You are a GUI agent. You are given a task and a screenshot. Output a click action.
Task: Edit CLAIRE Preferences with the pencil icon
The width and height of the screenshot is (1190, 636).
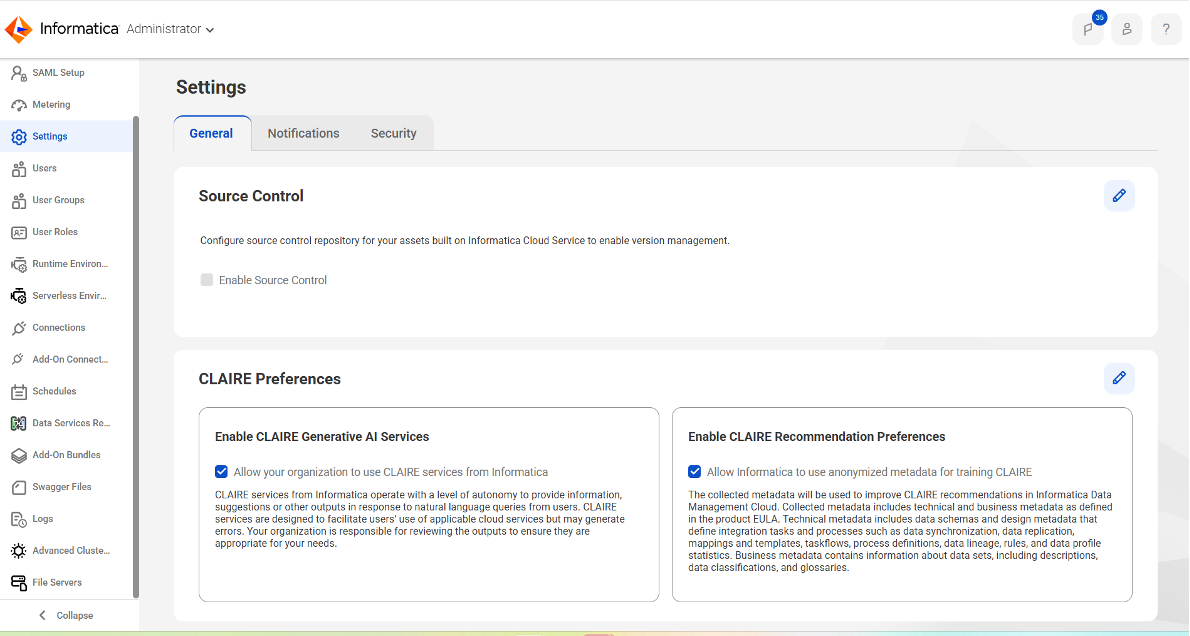pyautogui.click(x=1119, y=378)
